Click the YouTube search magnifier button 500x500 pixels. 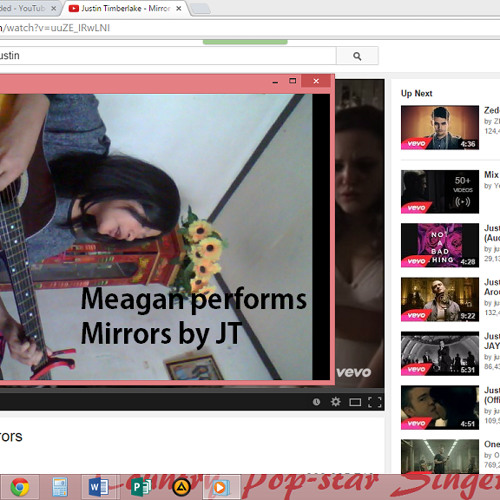click(357, 56)
